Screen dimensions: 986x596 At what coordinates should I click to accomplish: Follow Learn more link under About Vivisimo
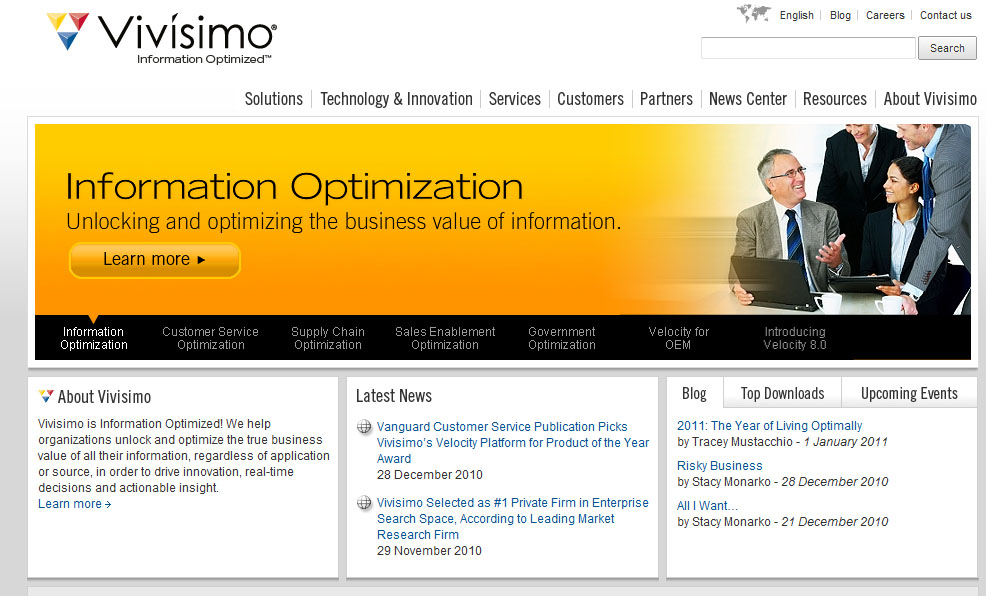(x=75, y=504)
